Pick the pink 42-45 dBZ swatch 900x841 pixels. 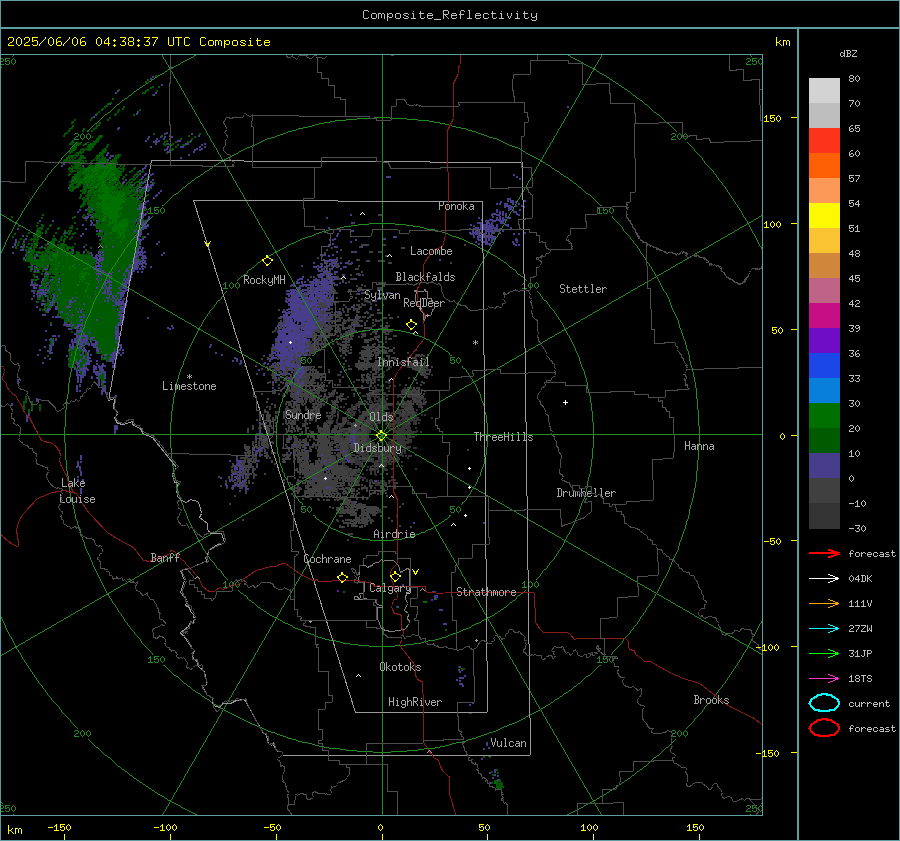coord(824,290)
